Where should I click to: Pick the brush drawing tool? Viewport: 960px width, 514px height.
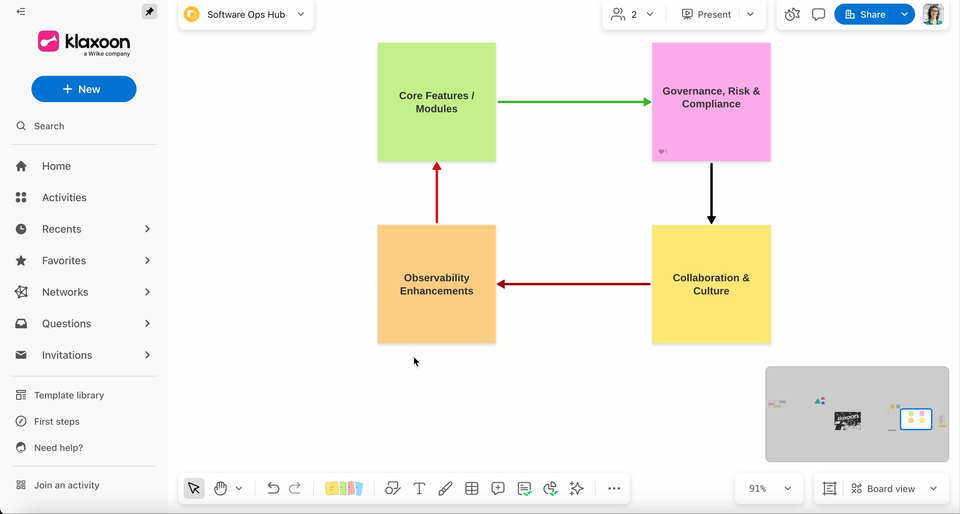(445, 488)
